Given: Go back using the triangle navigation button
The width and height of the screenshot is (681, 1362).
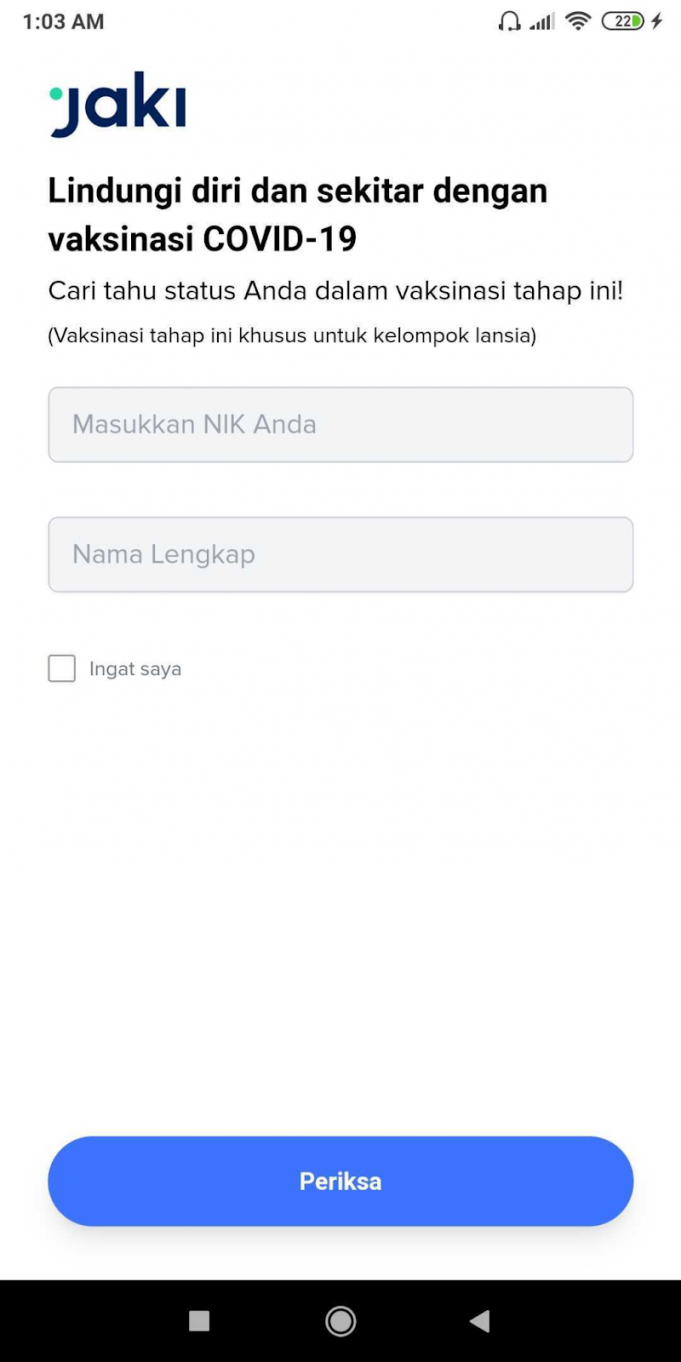Looking at the screenshot, I should tap(480, 1321).
